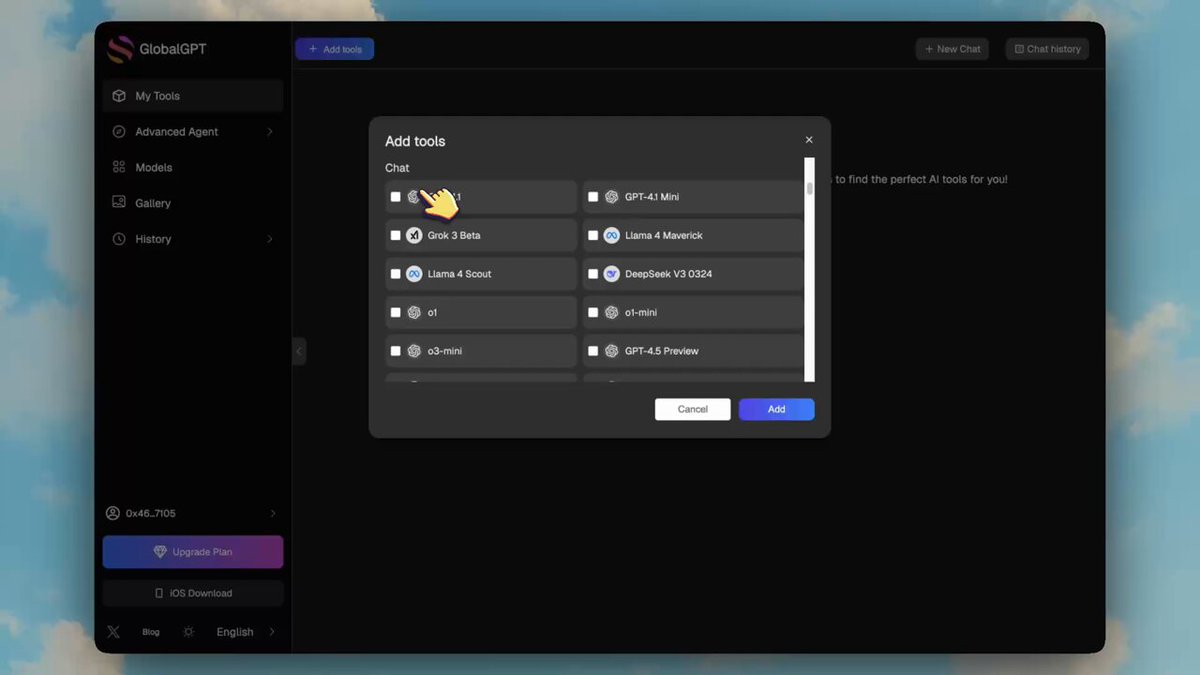Click the DeepSeek V3 0324 whale icon
Screen dimensions: 1200x675
611,274
